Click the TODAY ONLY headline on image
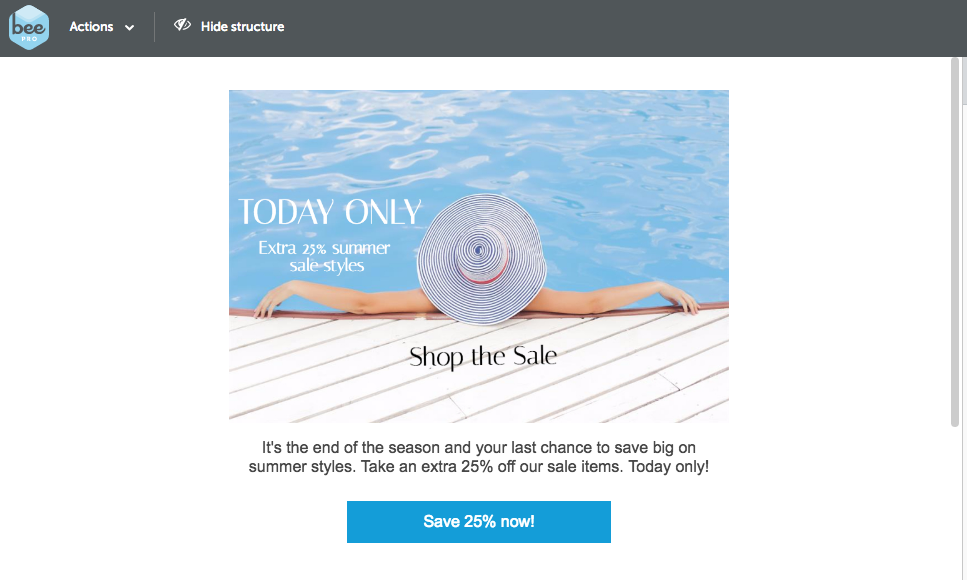 coord(330,212)
